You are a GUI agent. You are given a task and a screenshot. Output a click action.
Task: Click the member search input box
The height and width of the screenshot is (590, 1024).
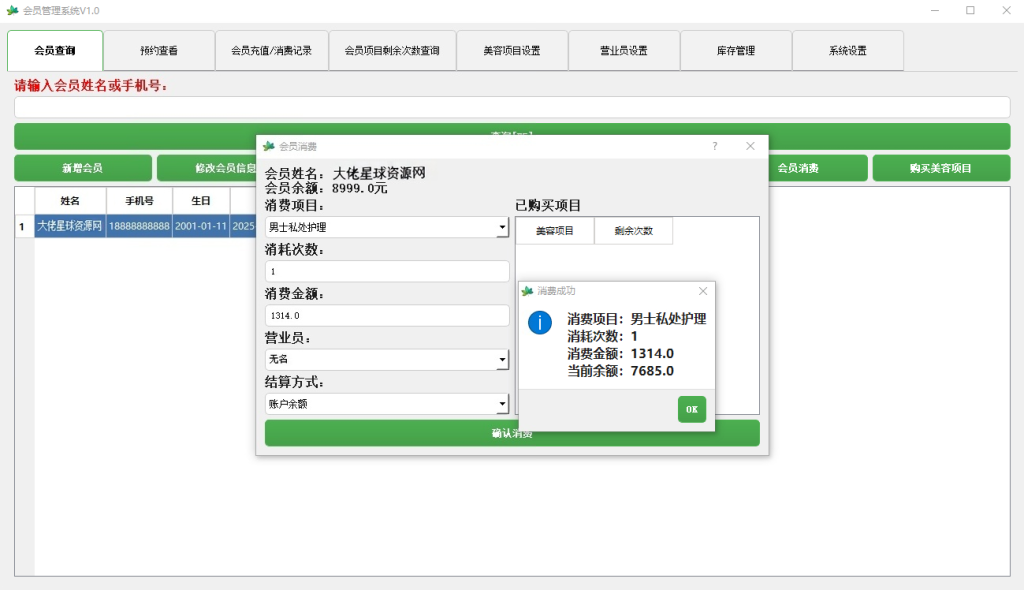(511, 106)
